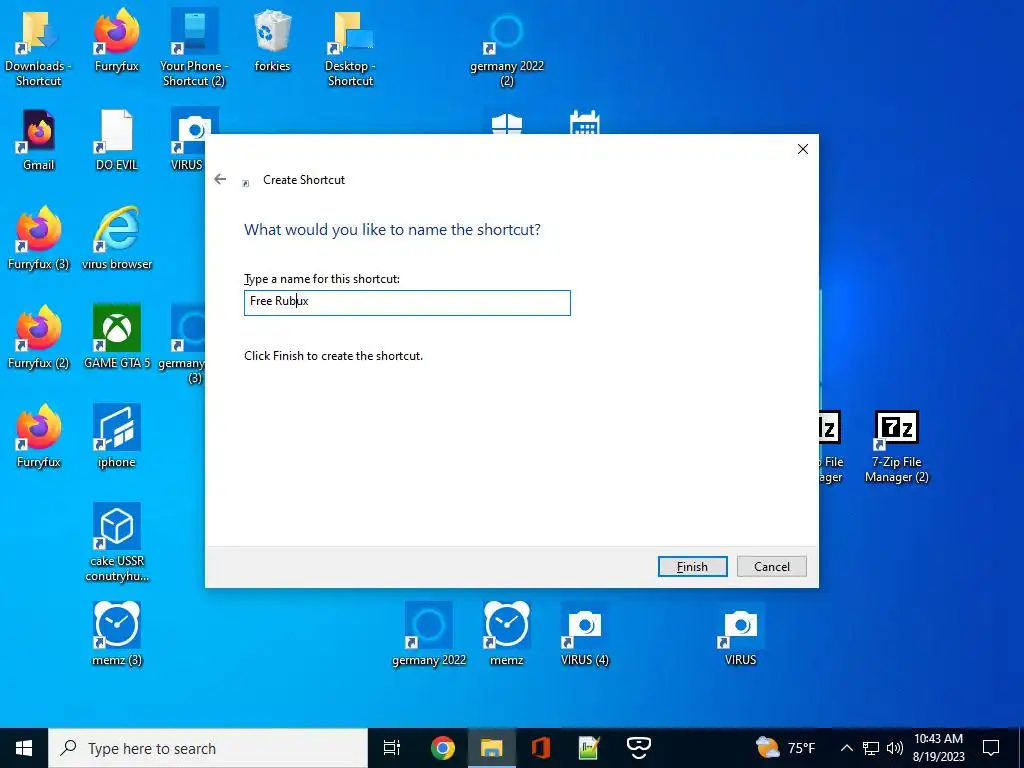Select Your Phone - Shortcut (2) icon
The image size is (1024, 768).
pos(193,48)
